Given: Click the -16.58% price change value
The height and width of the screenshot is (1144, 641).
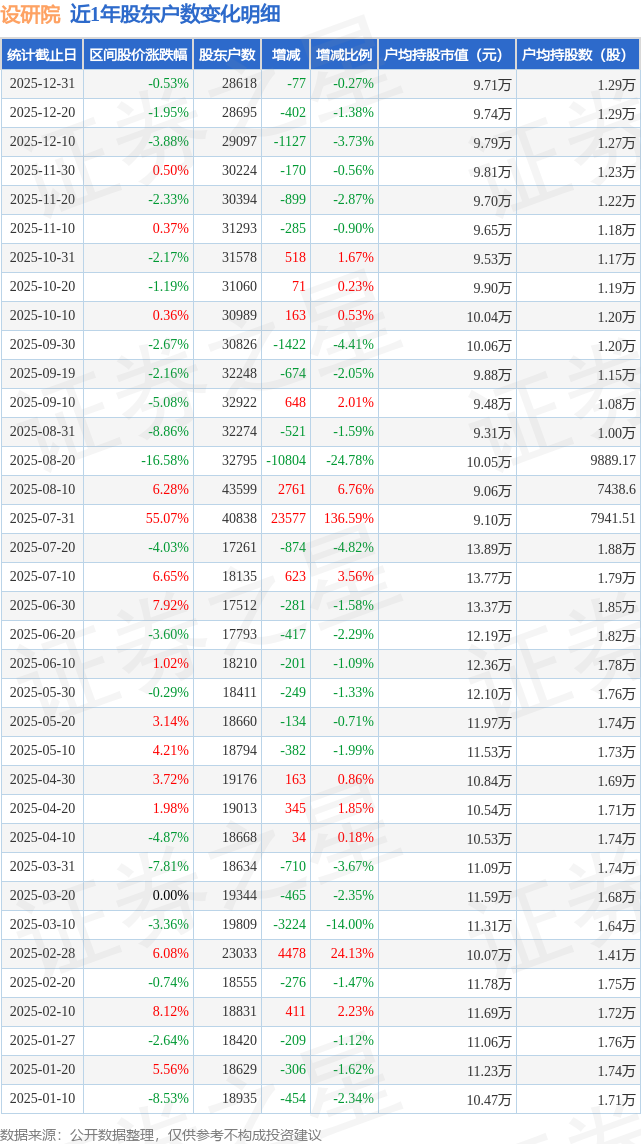Looking at the screenshot, I should [x=165, y=461].
